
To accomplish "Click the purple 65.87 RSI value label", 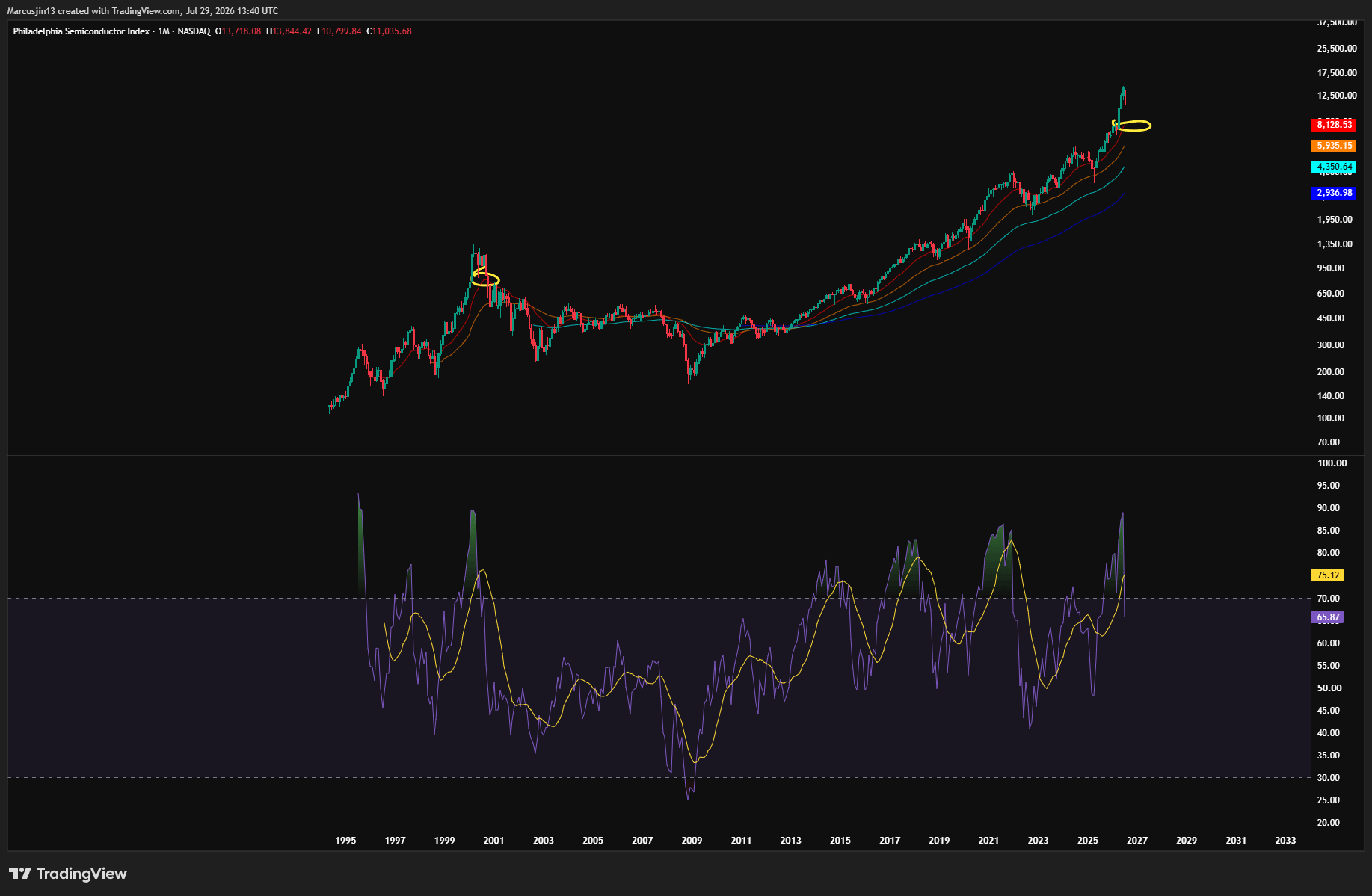I will [x=1328, y=617].
